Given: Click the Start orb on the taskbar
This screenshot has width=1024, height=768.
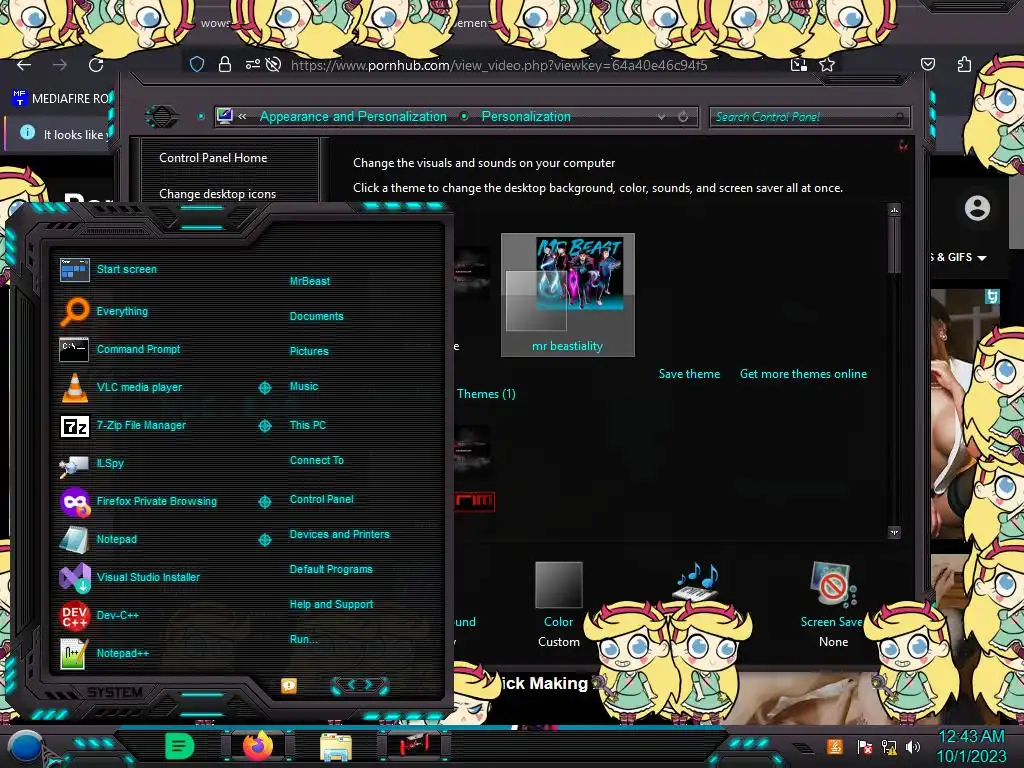Looking at the screenshot, I should click(x=26, y=747).
